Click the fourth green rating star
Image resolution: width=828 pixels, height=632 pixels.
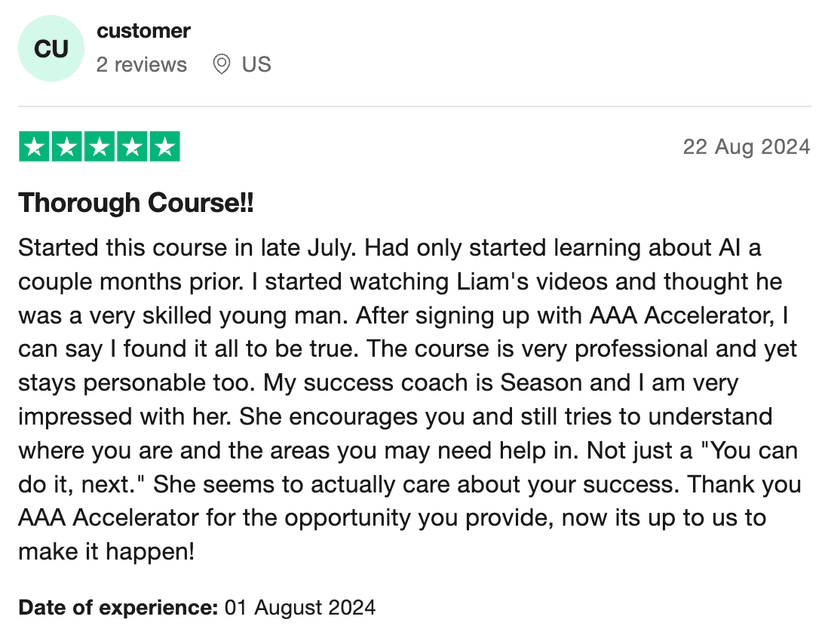pos(132,148)
